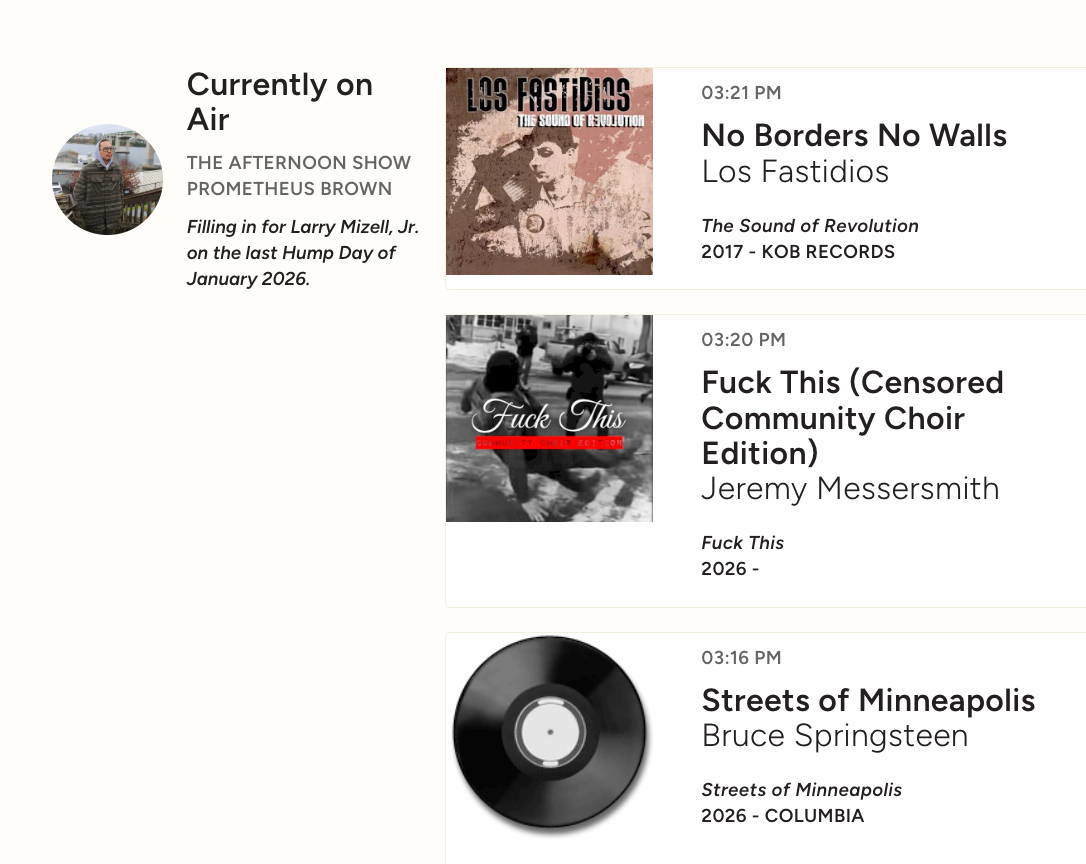This screenshot has height=864, width=1086.
Task: Select song title Streets of Minneapolis
Action: tap(868, 700)
